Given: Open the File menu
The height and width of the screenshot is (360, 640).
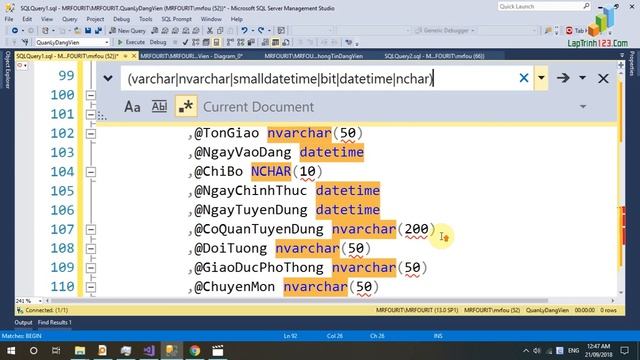Looking at the screenshot, I should tap(9, 19).
